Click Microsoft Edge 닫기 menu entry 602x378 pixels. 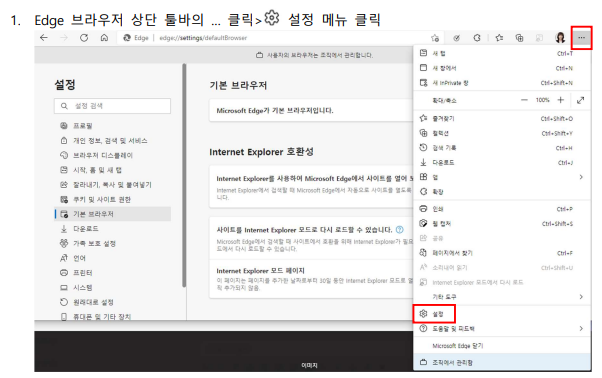502,346
